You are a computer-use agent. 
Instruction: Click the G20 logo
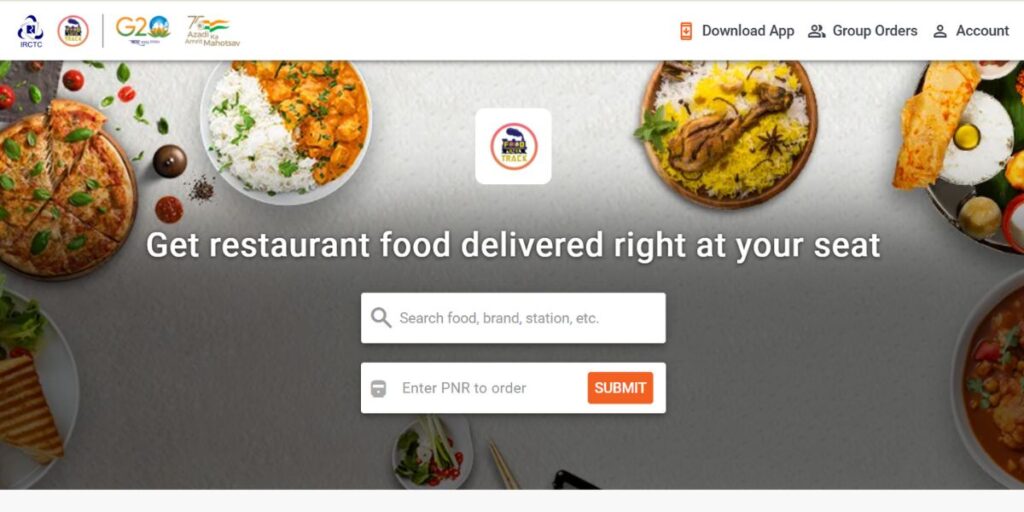click(143, 29)
